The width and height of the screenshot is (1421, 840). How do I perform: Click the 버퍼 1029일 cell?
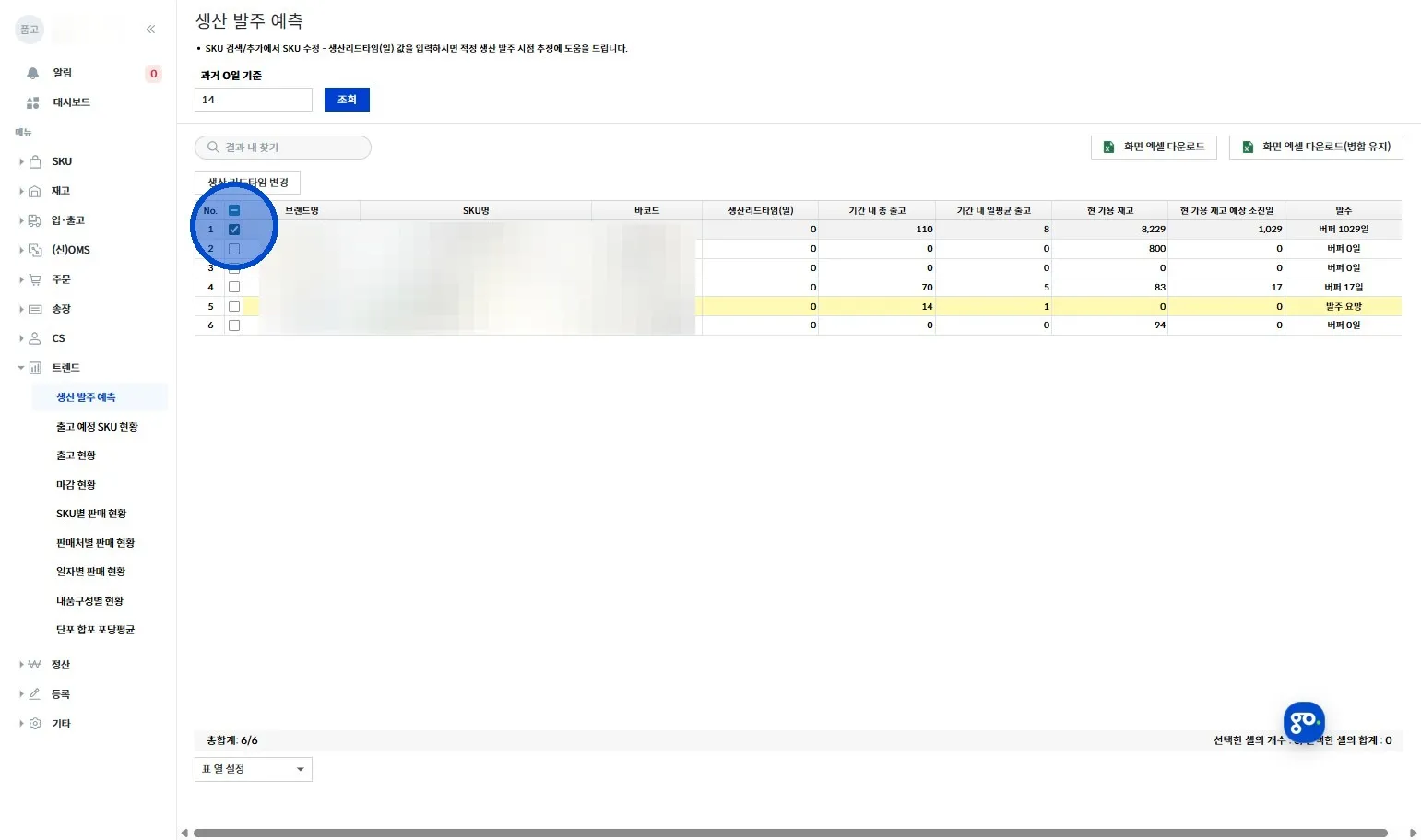coord(1344,230)
